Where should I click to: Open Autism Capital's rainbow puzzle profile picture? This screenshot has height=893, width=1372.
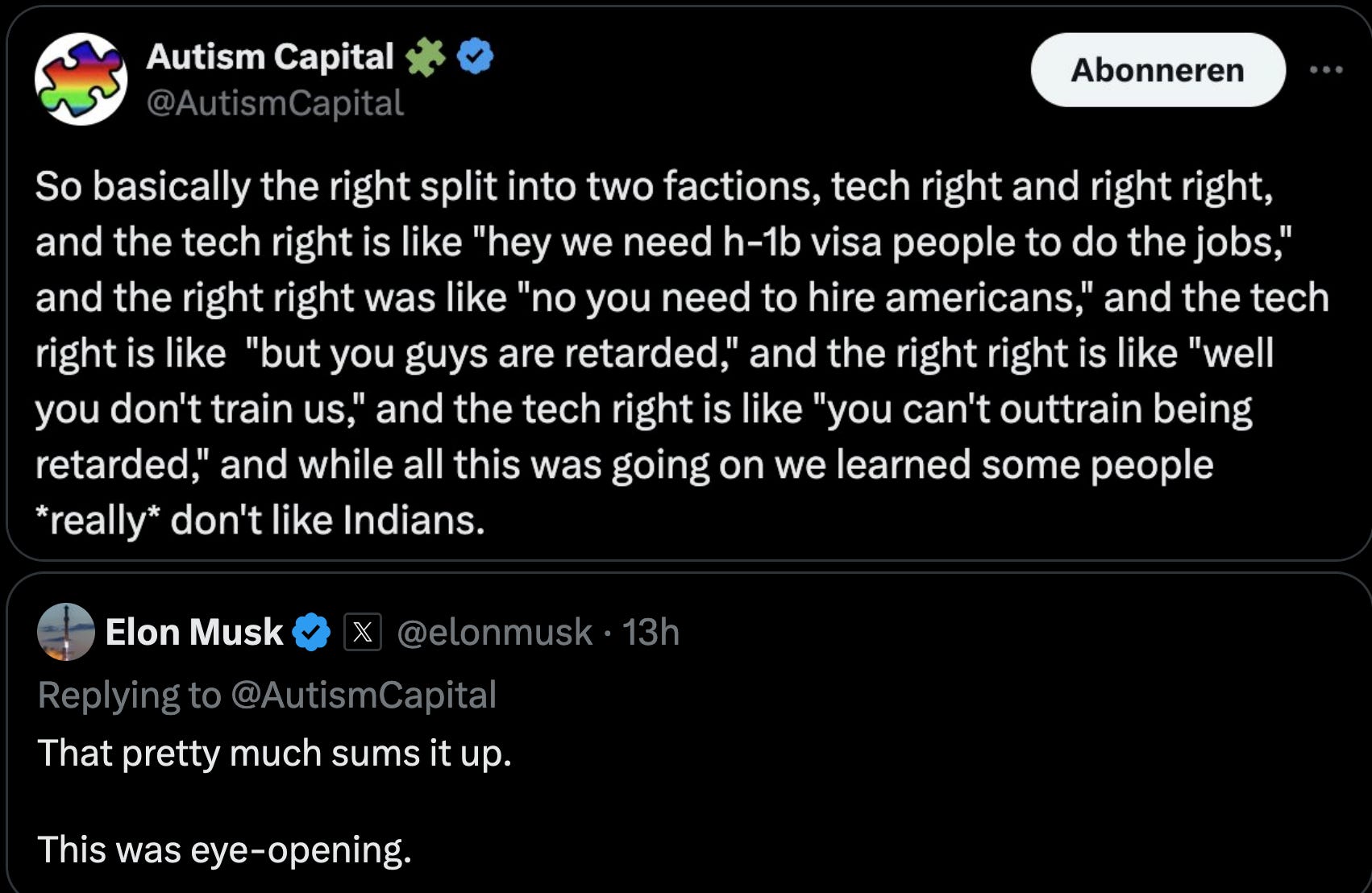(x=81, y=79)
